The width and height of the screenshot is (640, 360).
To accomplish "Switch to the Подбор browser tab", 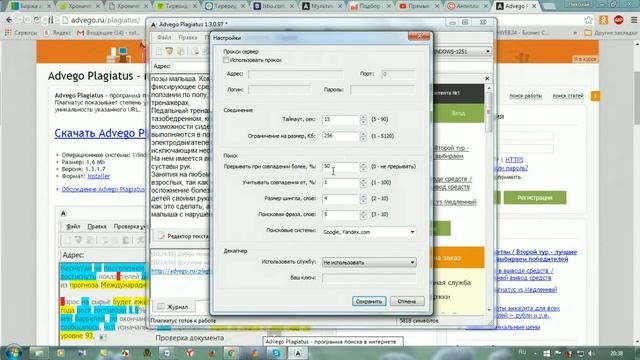I will click(x=371, y=6).
